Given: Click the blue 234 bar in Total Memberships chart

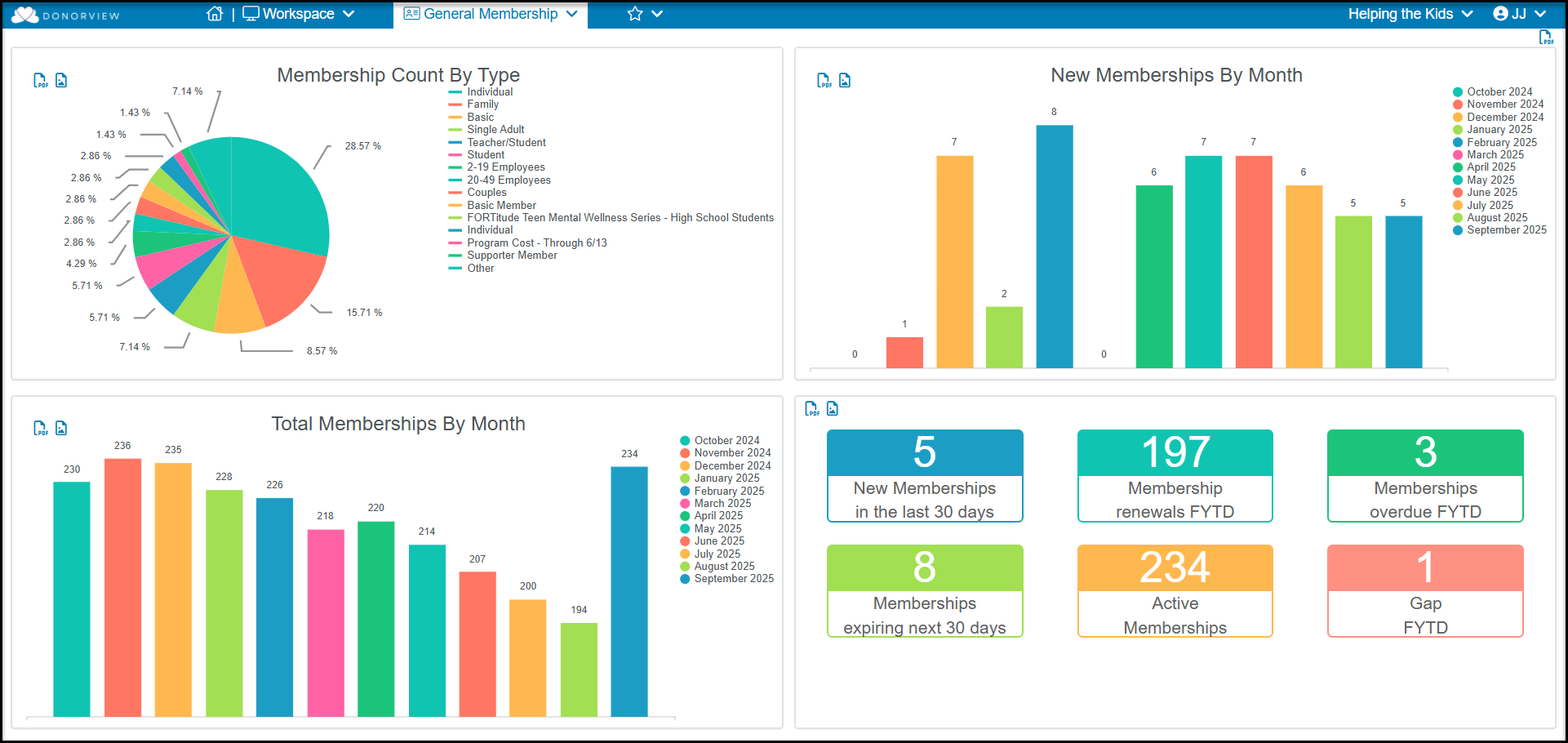Looking at the screenshot, I should [629, 592].
